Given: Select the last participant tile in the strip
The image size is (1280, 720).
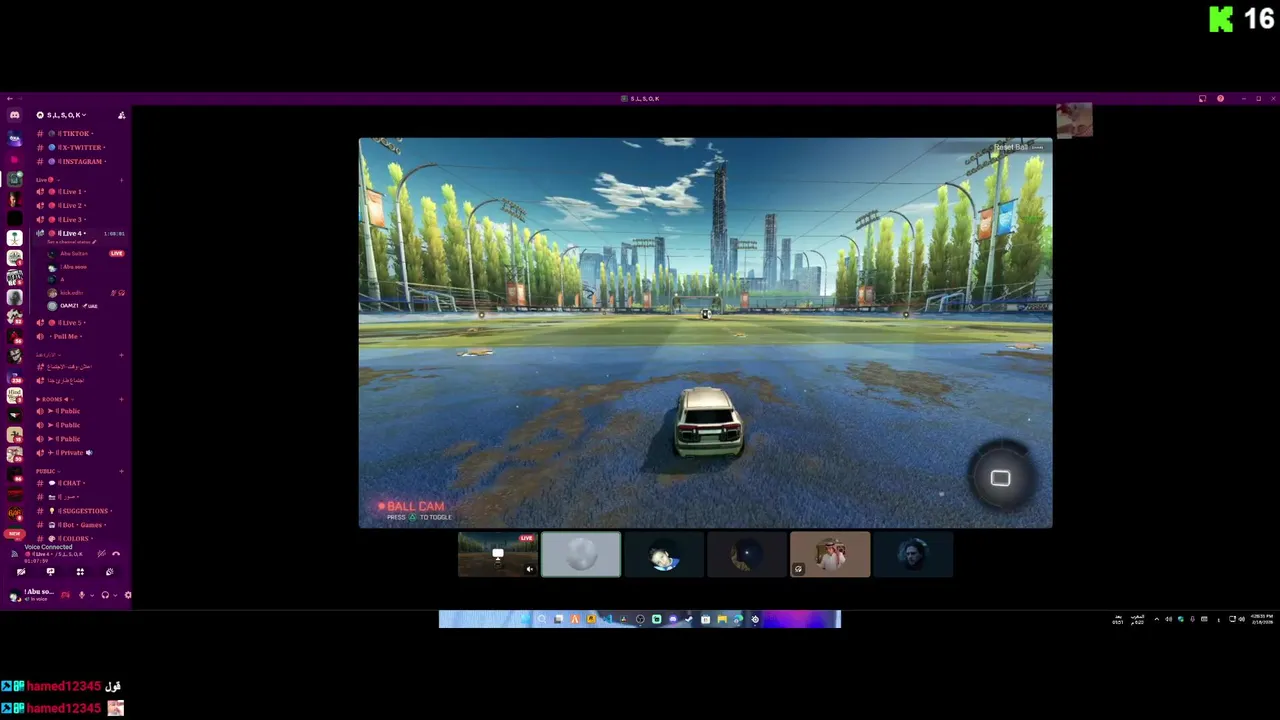Looking at the screenshot, I should pyautogui.click(x=913, y=555).
